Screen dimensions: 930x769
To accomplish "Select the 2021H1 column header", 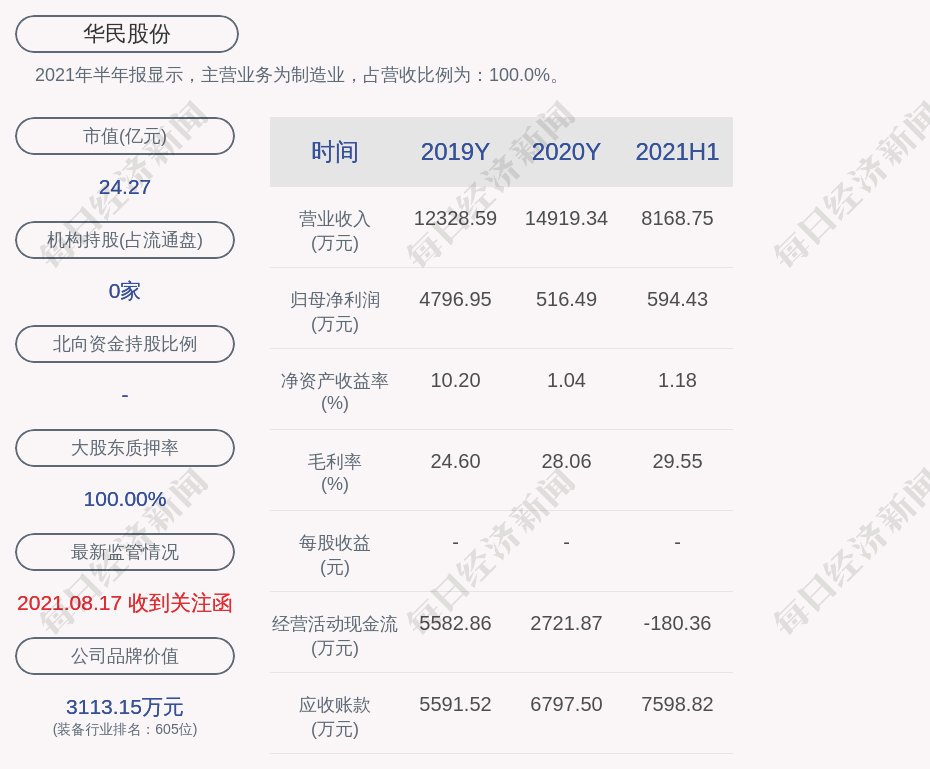I will [x=677, y=152].
